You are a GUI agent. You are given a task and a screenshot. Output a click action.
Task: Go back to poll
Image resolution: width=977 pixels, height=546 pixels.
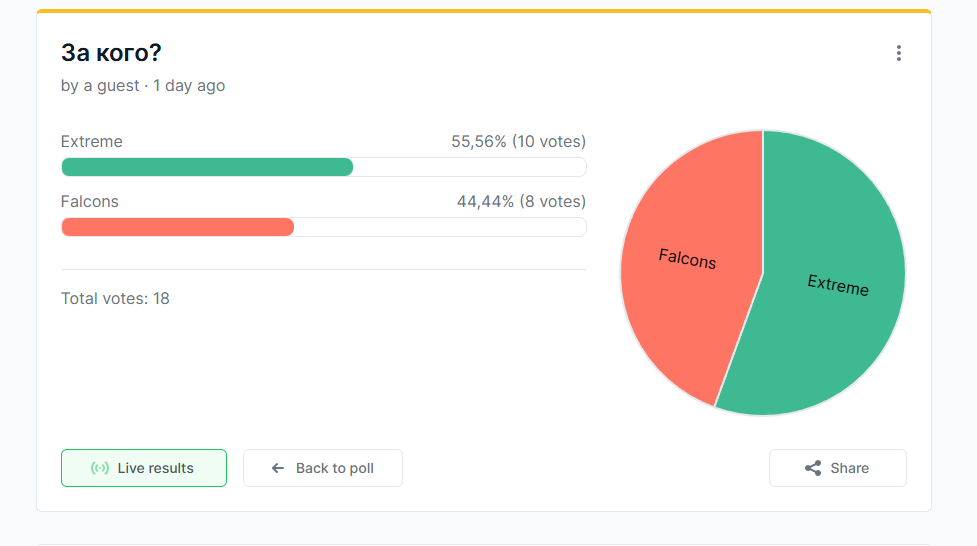pos(323,468)
